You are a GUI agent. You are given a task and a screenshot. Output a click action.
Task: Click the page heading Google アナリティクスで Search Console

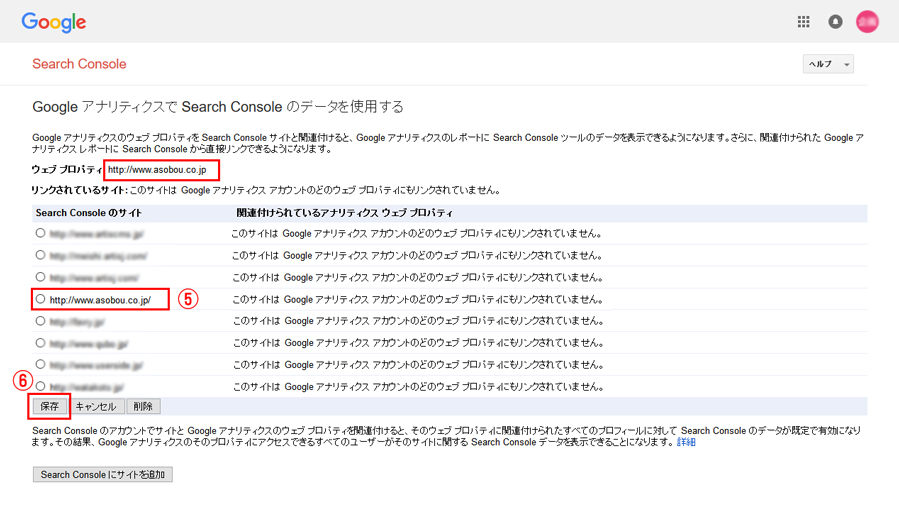(x=218, y=107)
